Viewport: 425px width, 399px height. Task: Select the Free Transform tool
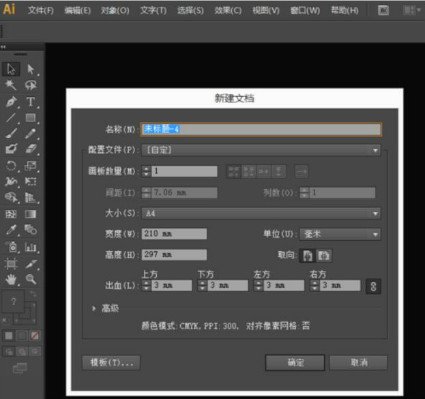(30, 181)
